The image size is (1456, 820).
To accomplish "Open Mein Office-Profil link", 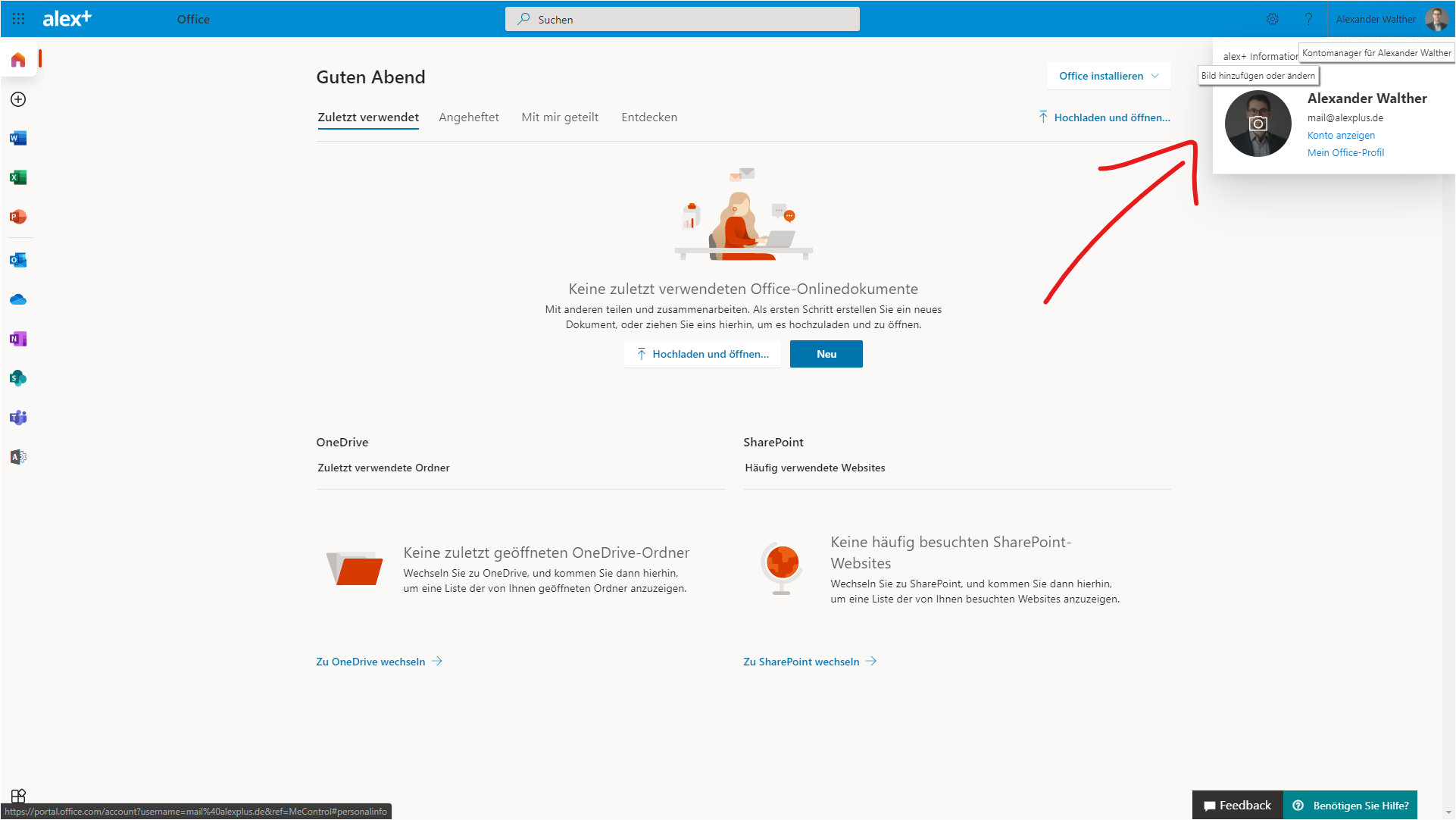I will point(1345,153).
